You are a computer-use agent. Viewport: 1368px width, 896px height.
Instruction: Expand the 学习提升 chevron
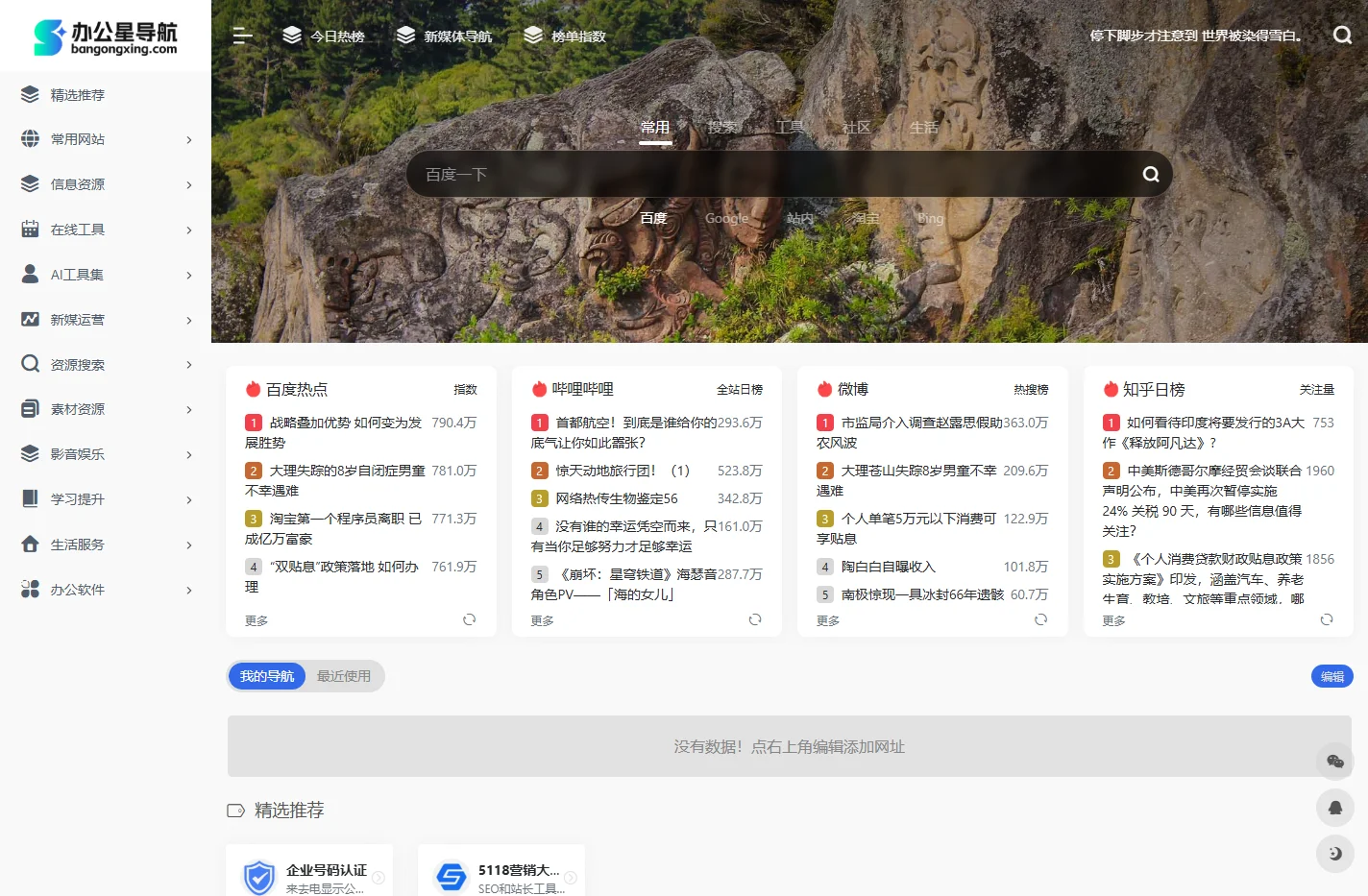[x=188, y=499]
